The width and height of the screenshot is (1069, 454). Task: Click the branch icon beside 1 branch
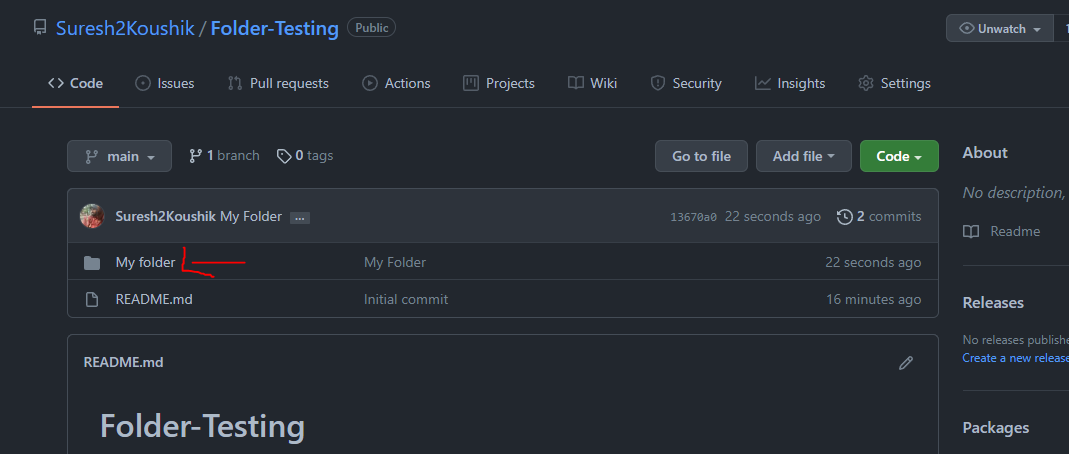pos(195,156)
